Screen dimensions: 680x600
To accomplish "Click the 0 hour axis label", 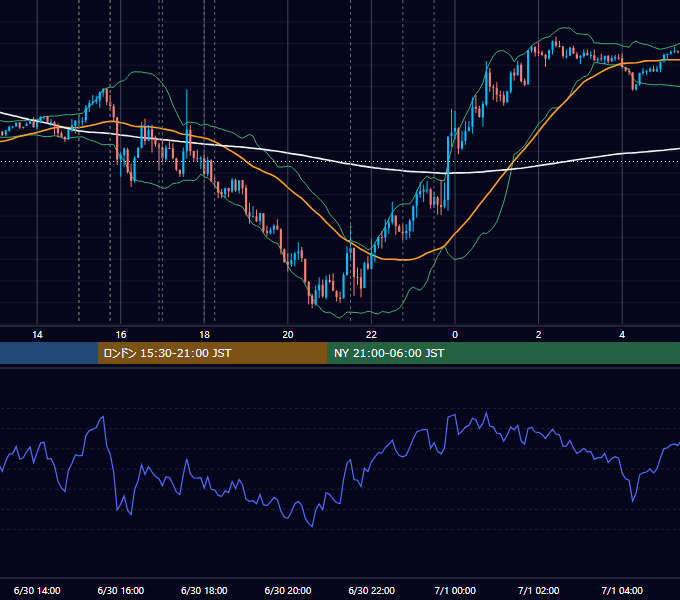I will (455, 335).
